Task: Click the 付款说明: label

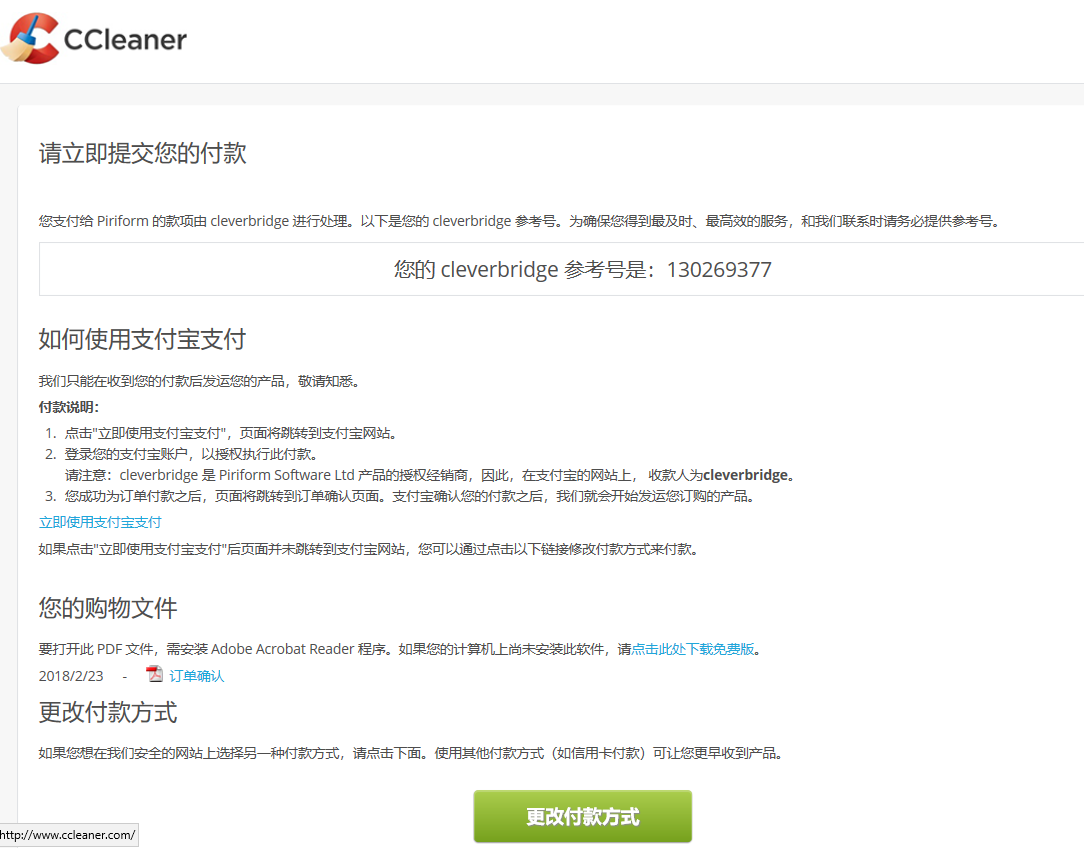Action: (x=69, y=407)
